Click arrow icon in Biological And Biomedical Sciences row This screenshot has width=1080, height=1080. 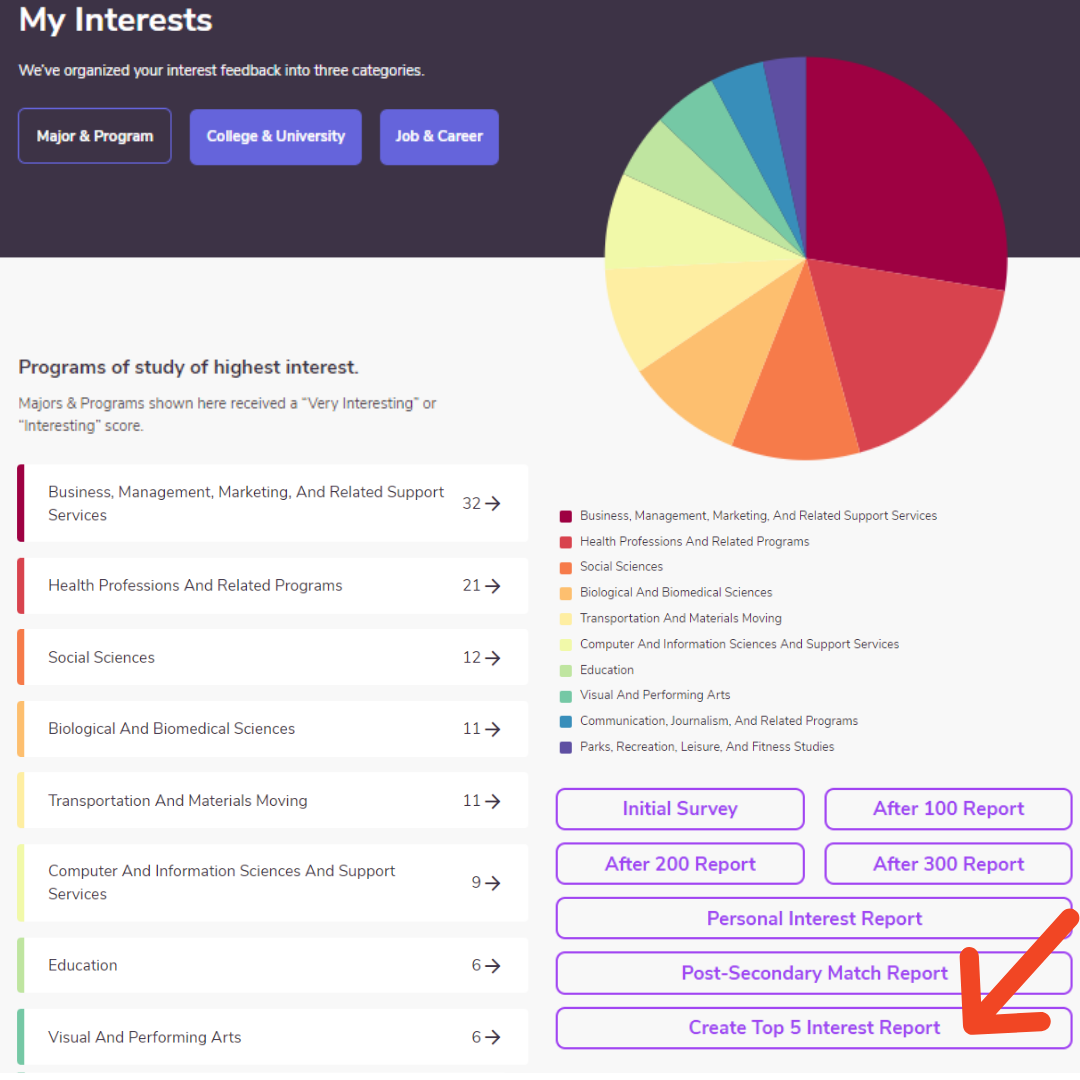tap(492, 729)
